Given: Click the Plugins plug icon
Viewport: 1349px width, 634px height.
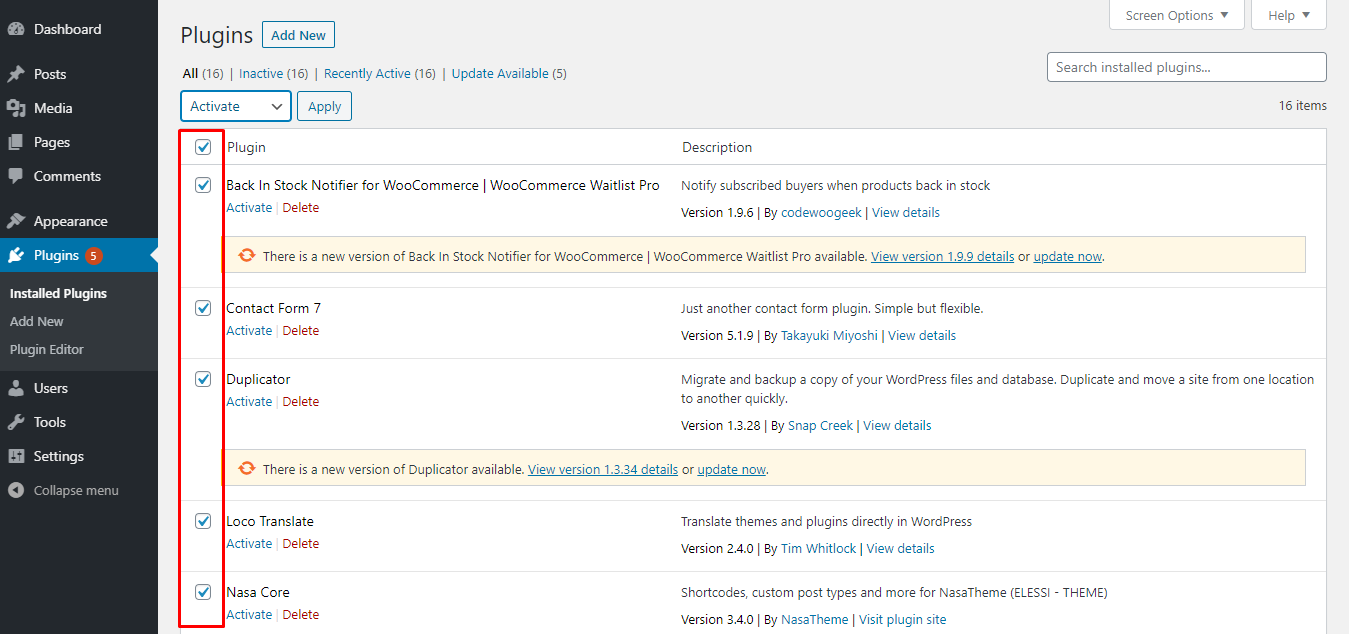Looking at the screenshot, I should pyautogui.click(x=16, y=255).
